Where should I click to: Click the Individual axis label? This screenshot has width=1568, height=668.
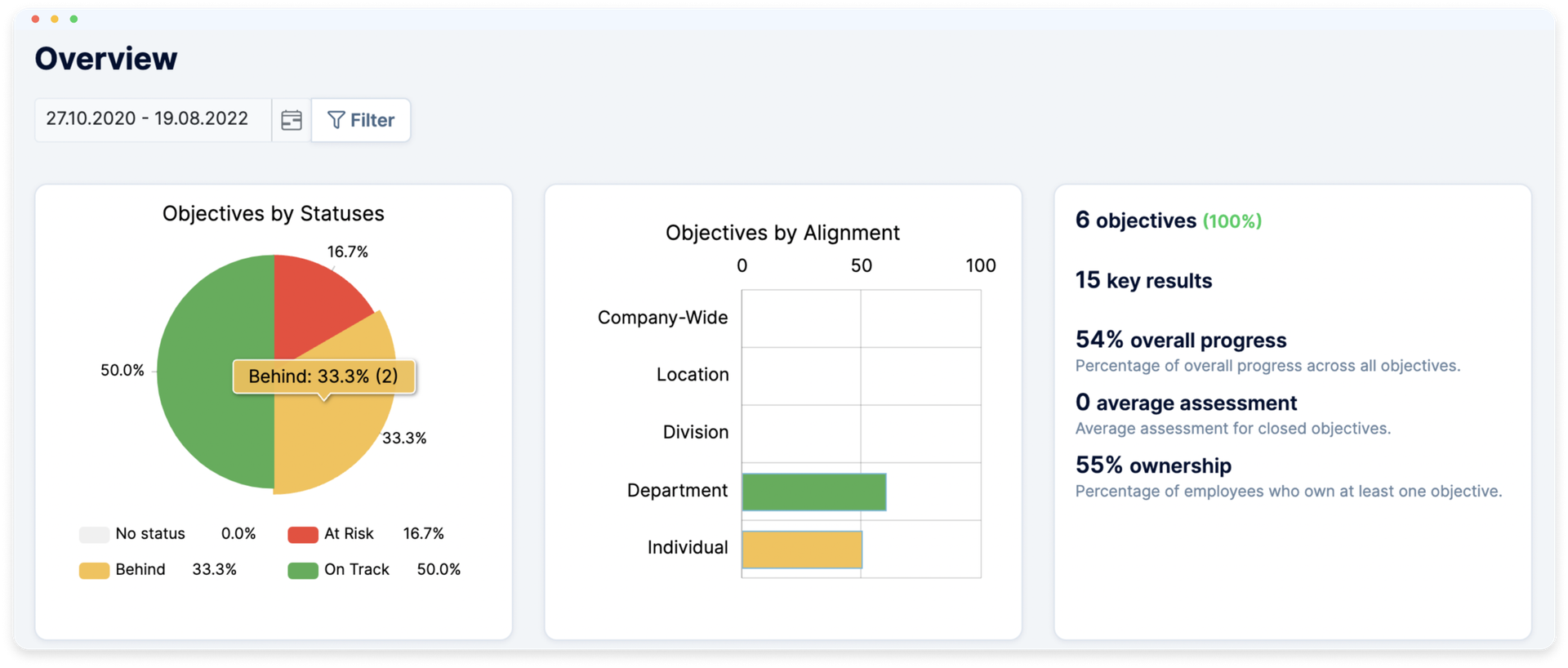coord(688,547)
